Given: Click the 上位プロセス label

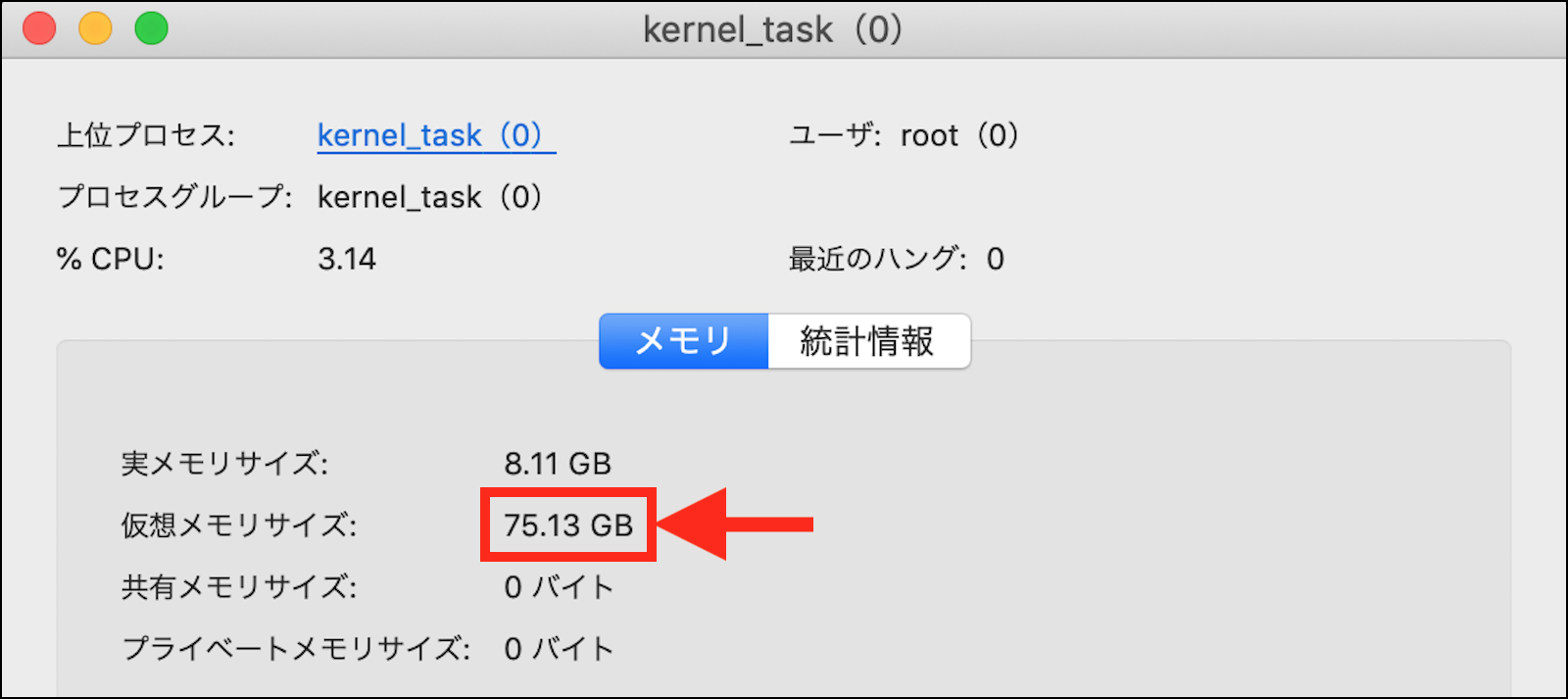Looking at the screenshot, I should pyautogui.click(x=146, y=135).
